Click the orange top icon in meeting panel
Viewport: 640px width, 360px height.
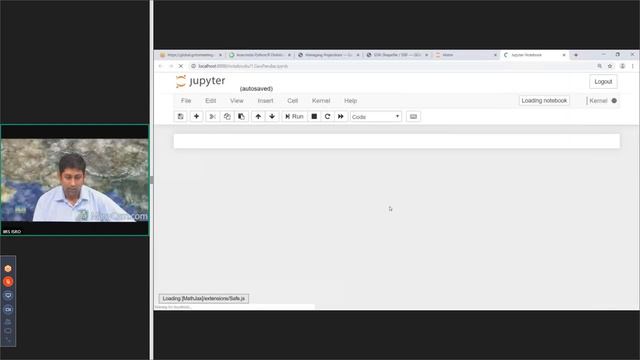pos(8,268)
